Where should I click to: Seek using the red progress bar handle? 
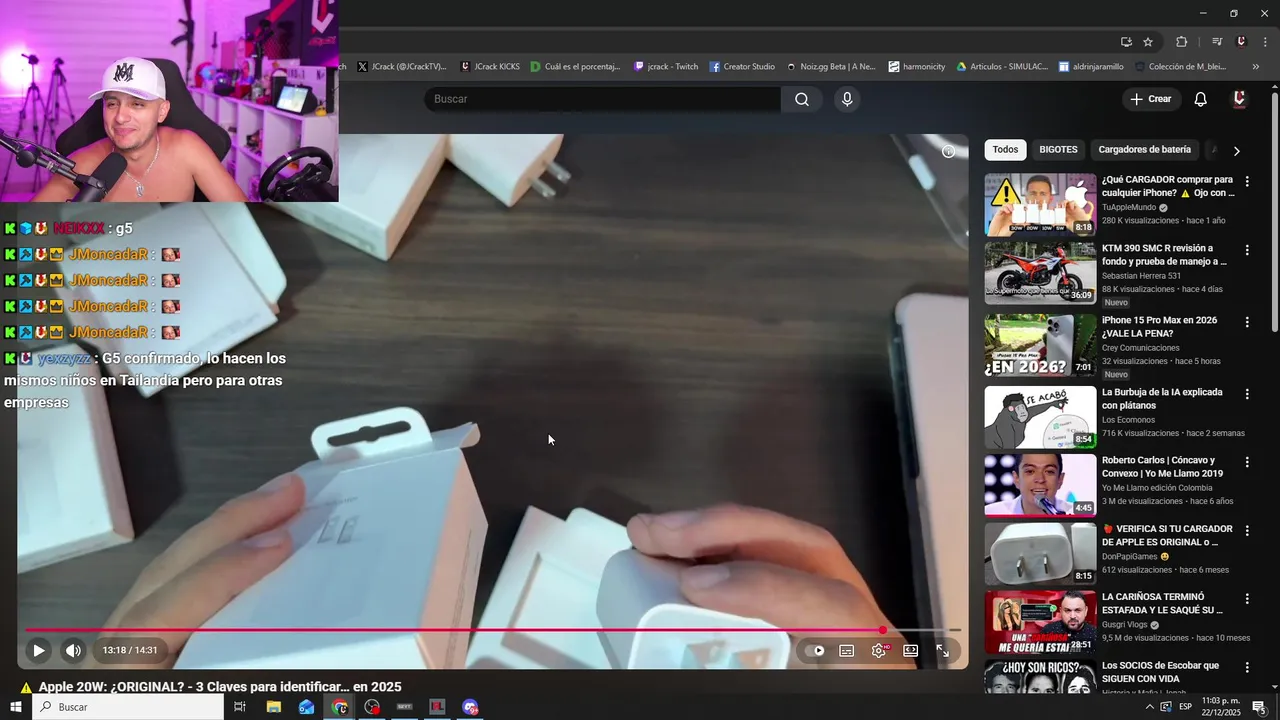[x=883, y=630]
